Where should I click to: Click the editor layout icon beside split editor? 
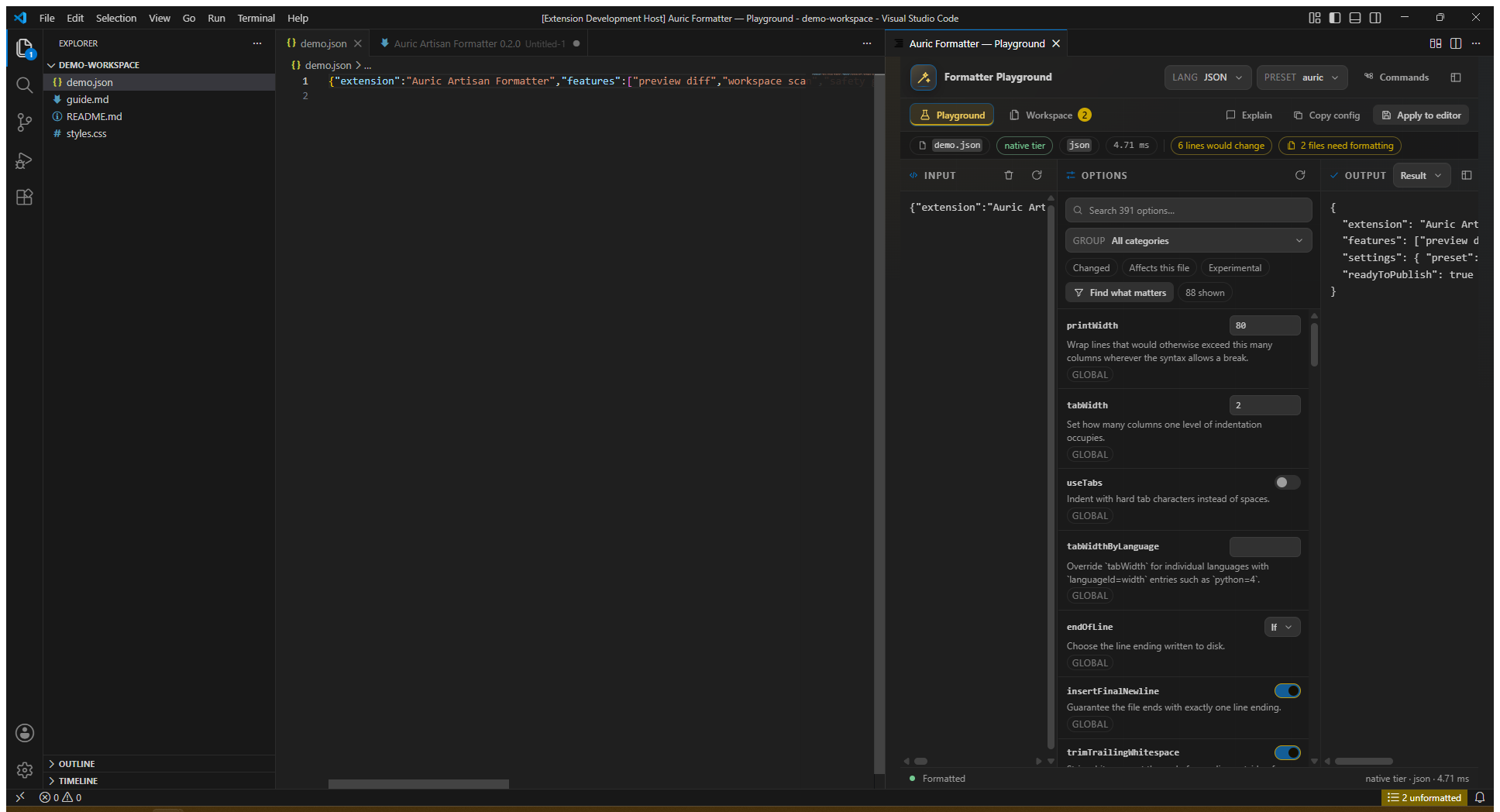click(x=1436, y=43)
